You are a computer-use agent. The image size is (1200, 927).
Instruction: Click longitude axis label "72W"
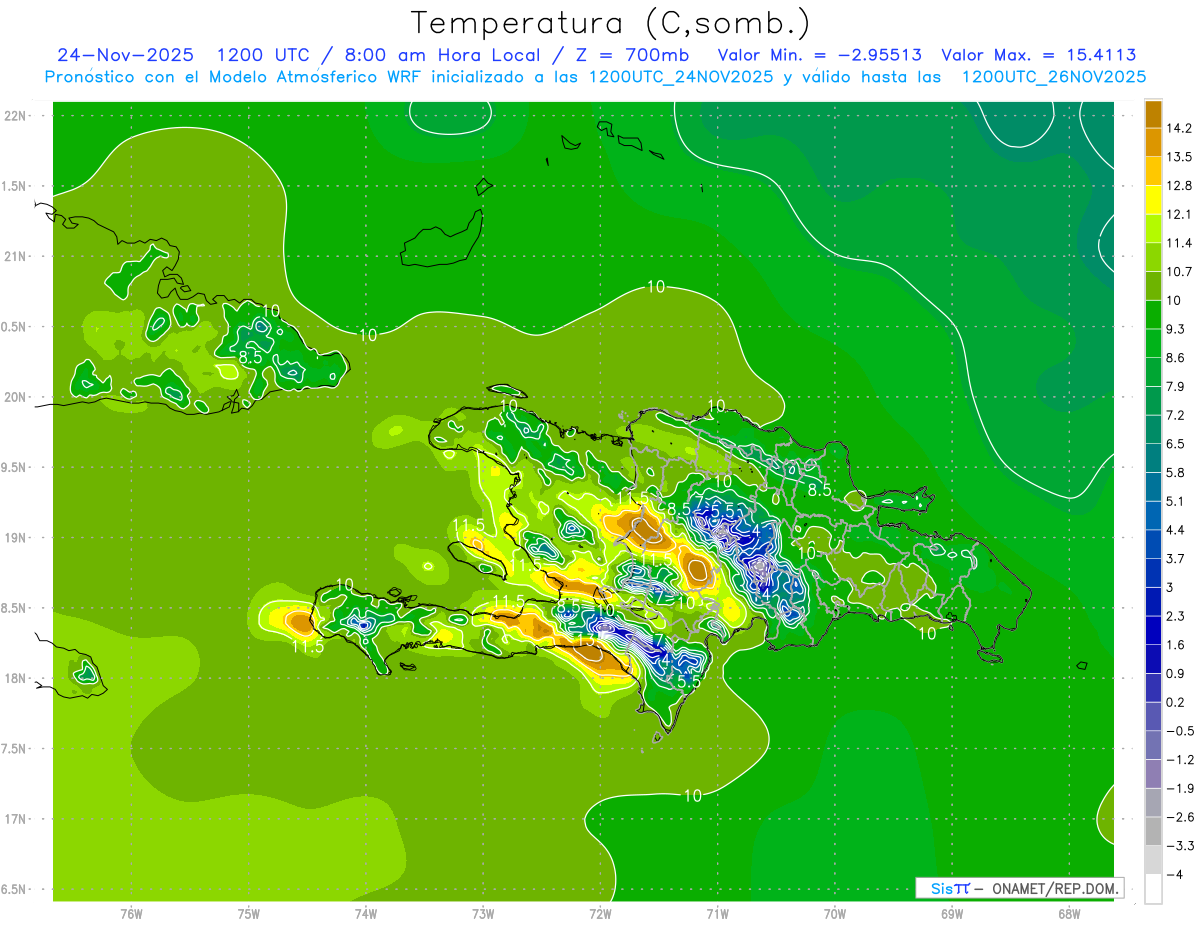point(600,913)
